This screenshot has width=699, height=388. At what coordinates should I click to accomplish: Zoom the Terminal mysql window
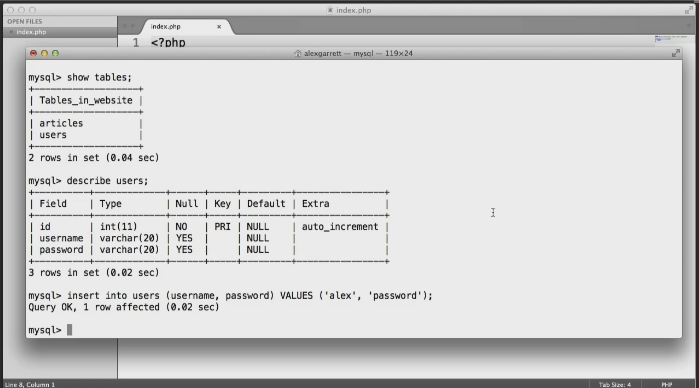[x=55, y=53]
